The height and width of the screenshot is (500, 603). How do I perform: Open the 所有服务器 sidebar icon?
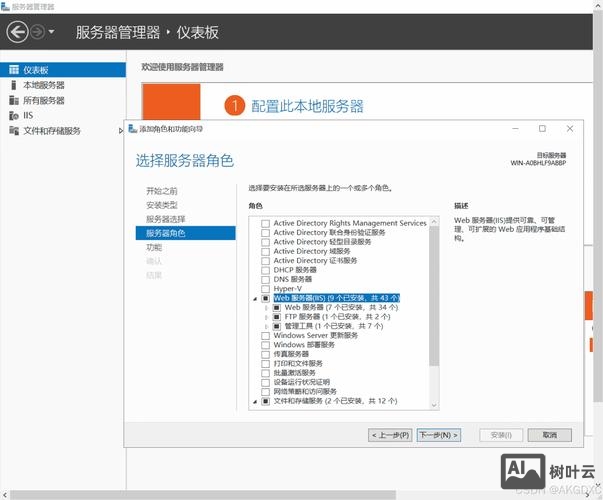pyautogui.click(x=14, y=100)
